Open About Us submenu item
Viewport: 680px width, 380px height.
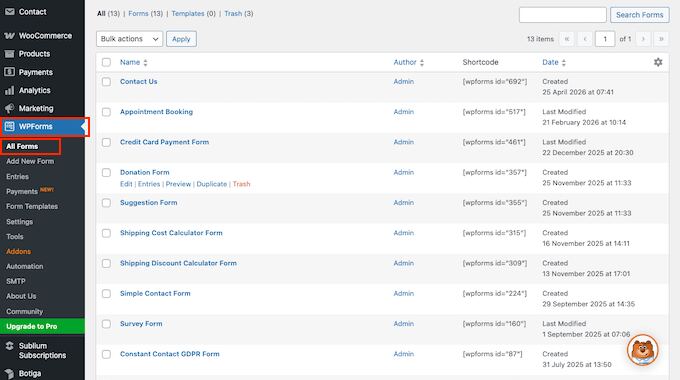pos(21,296)
